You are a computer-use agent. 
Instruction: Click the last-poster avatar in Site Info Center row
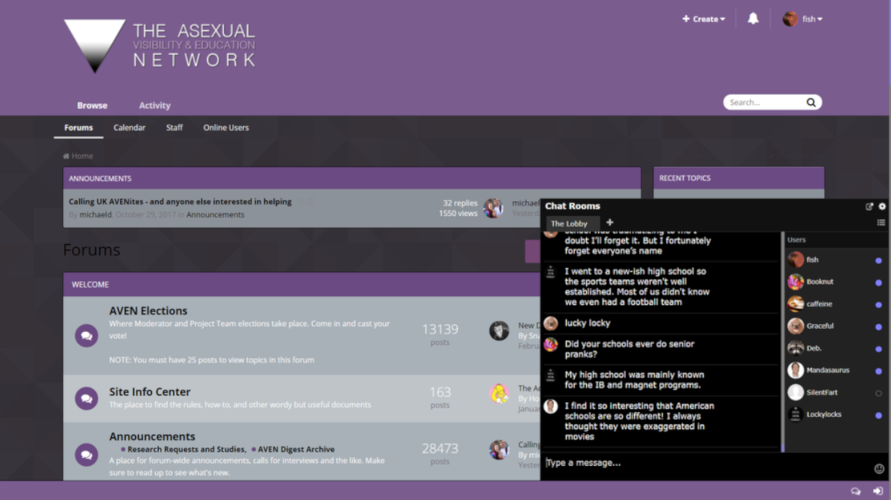[x=499, y=394]
